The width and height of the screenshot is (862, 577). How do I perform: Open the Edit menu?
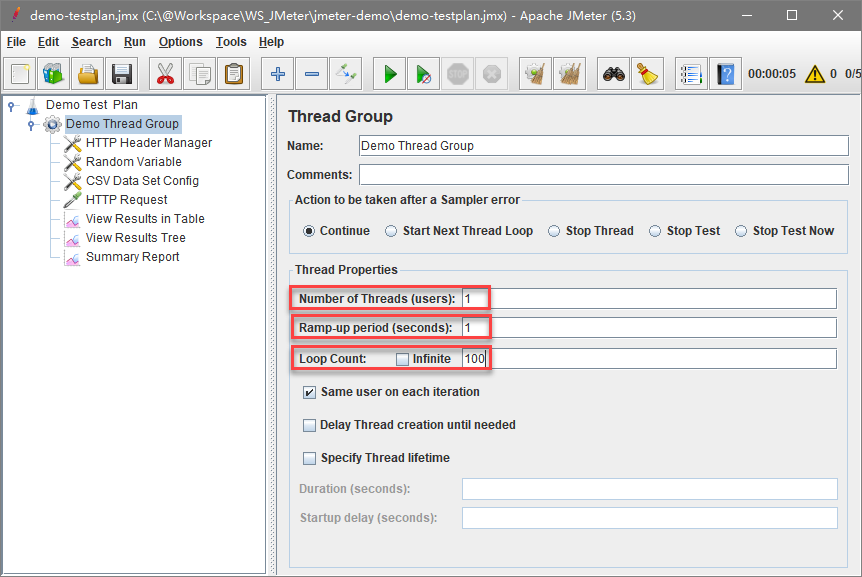coord(48,42)
